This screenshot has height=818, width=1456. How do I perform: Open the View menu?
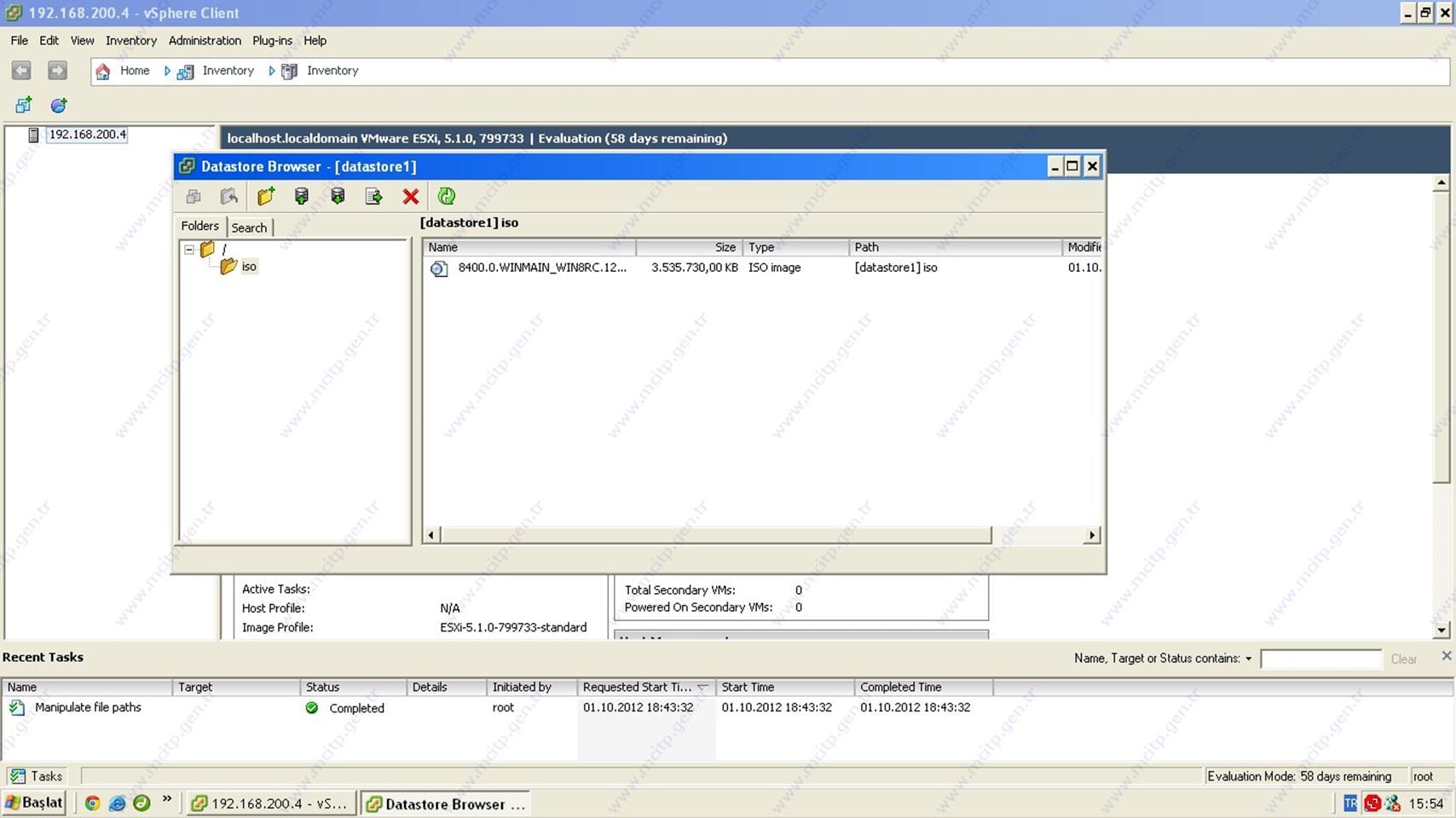coord(82,40)
